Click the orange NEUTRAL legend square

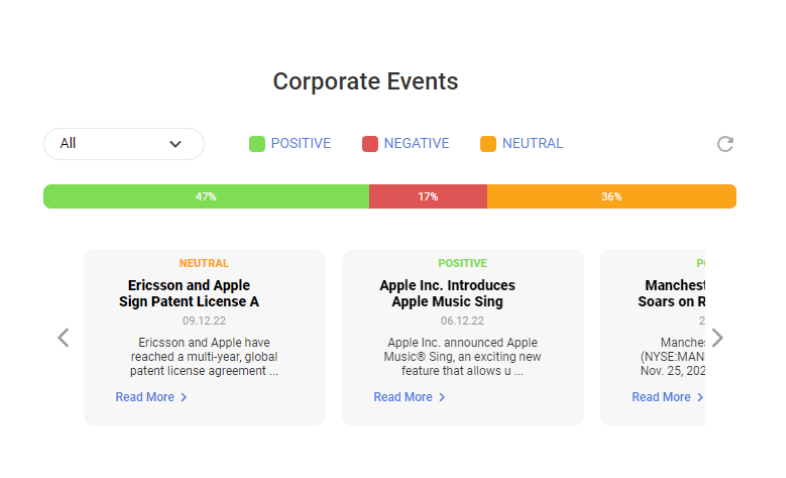pyautogui.click(x=488, y=144)
